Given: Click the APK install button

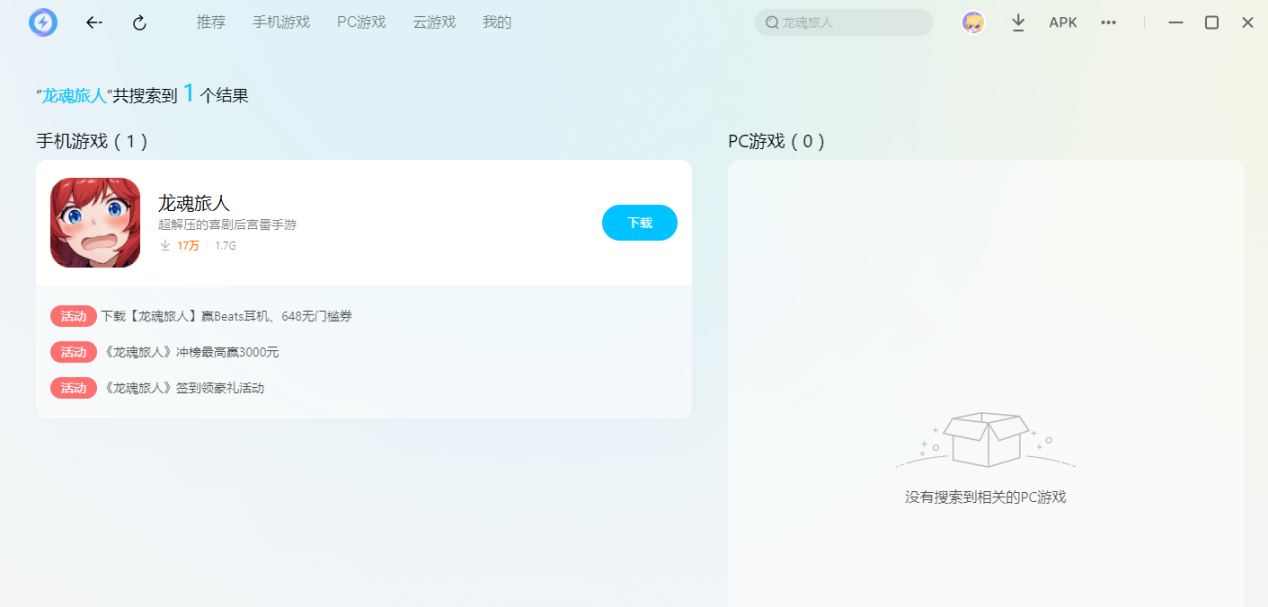Looking at the screenshot, I should (x=1063, y=22).
